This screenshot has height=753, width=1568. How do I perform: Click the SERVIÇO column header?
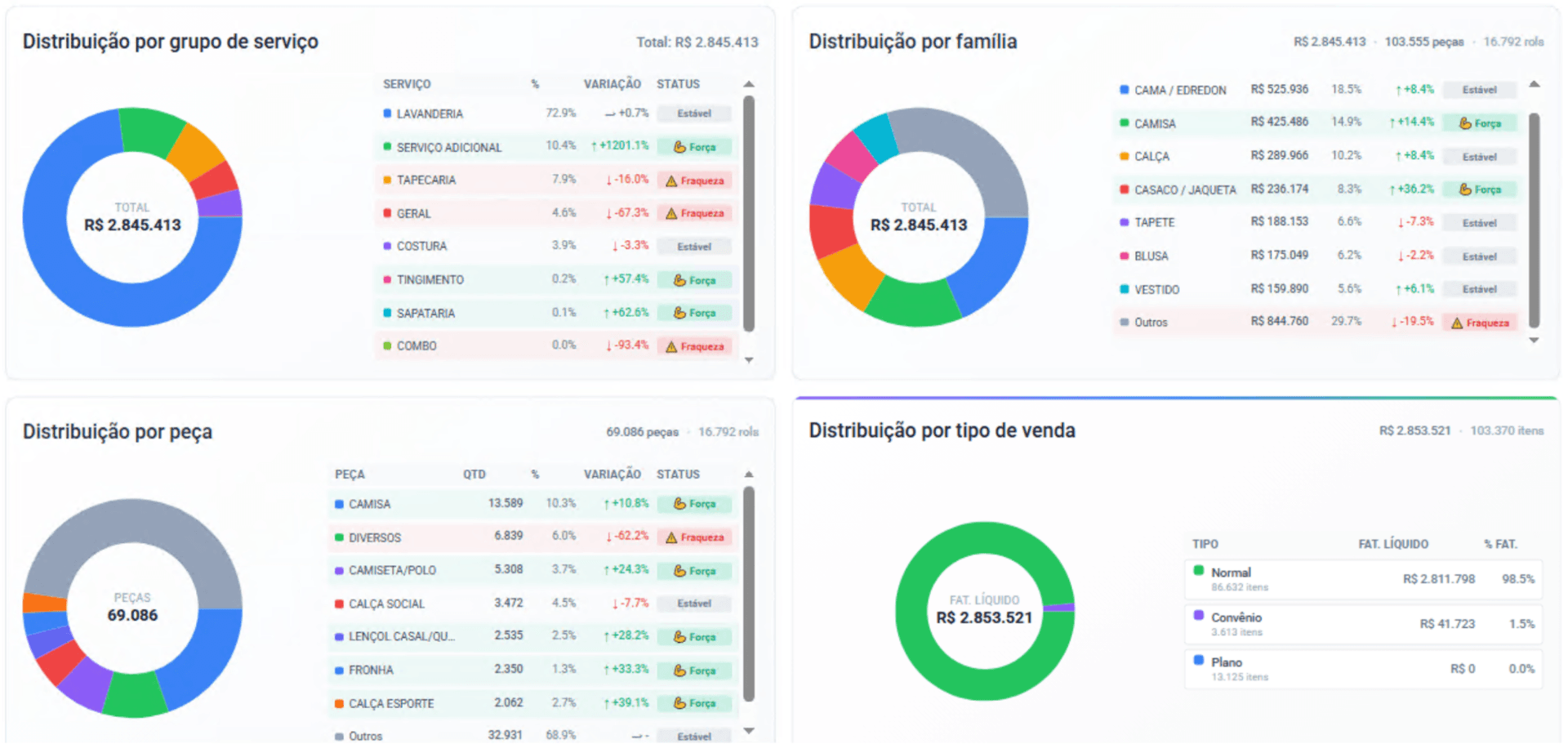click(x=407, y=84)
